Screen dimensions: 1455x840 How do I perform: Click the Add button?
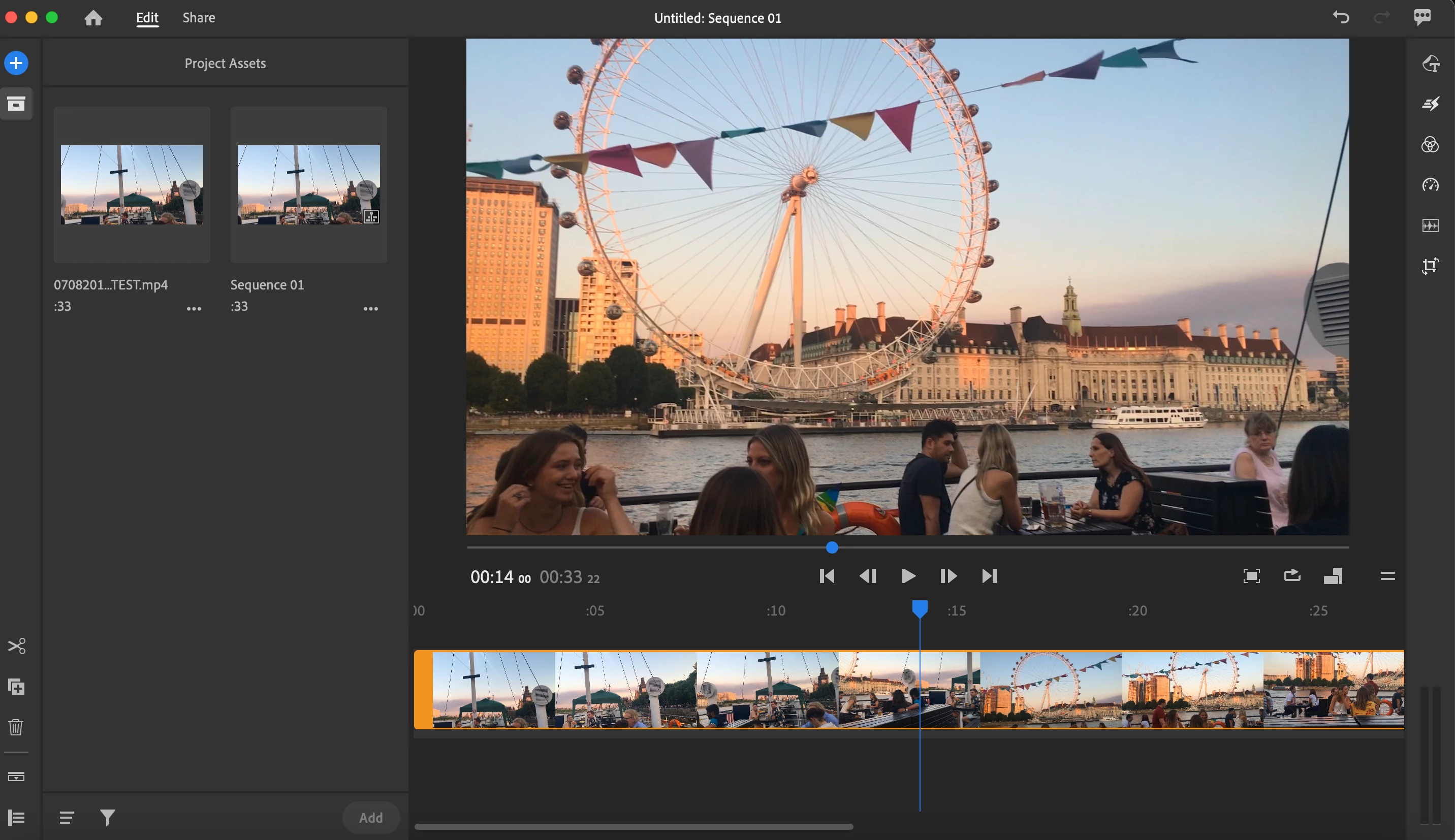pos(370,817)
